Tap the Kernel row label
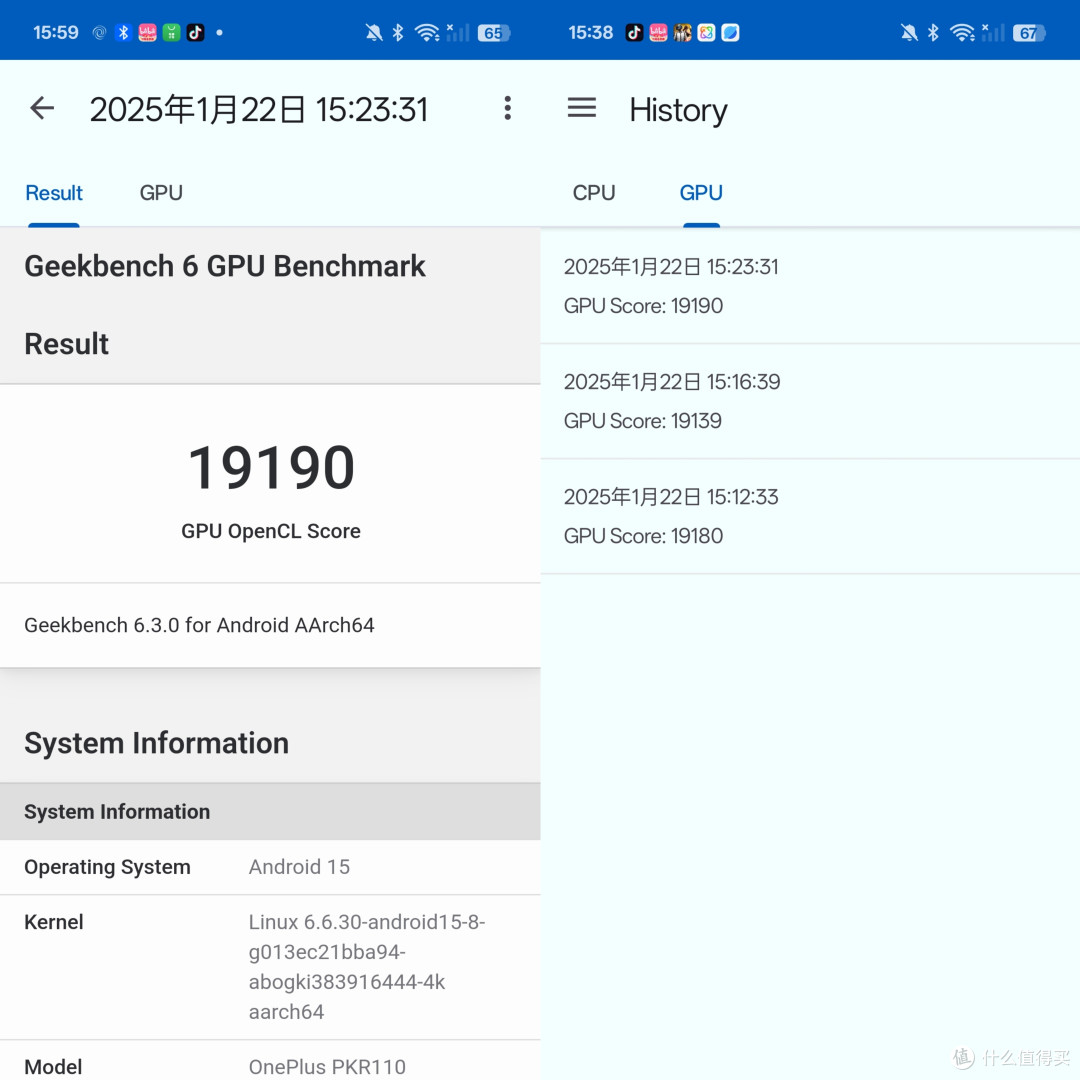Screen dimensions: 1080x1080 [x=54, y=922]
